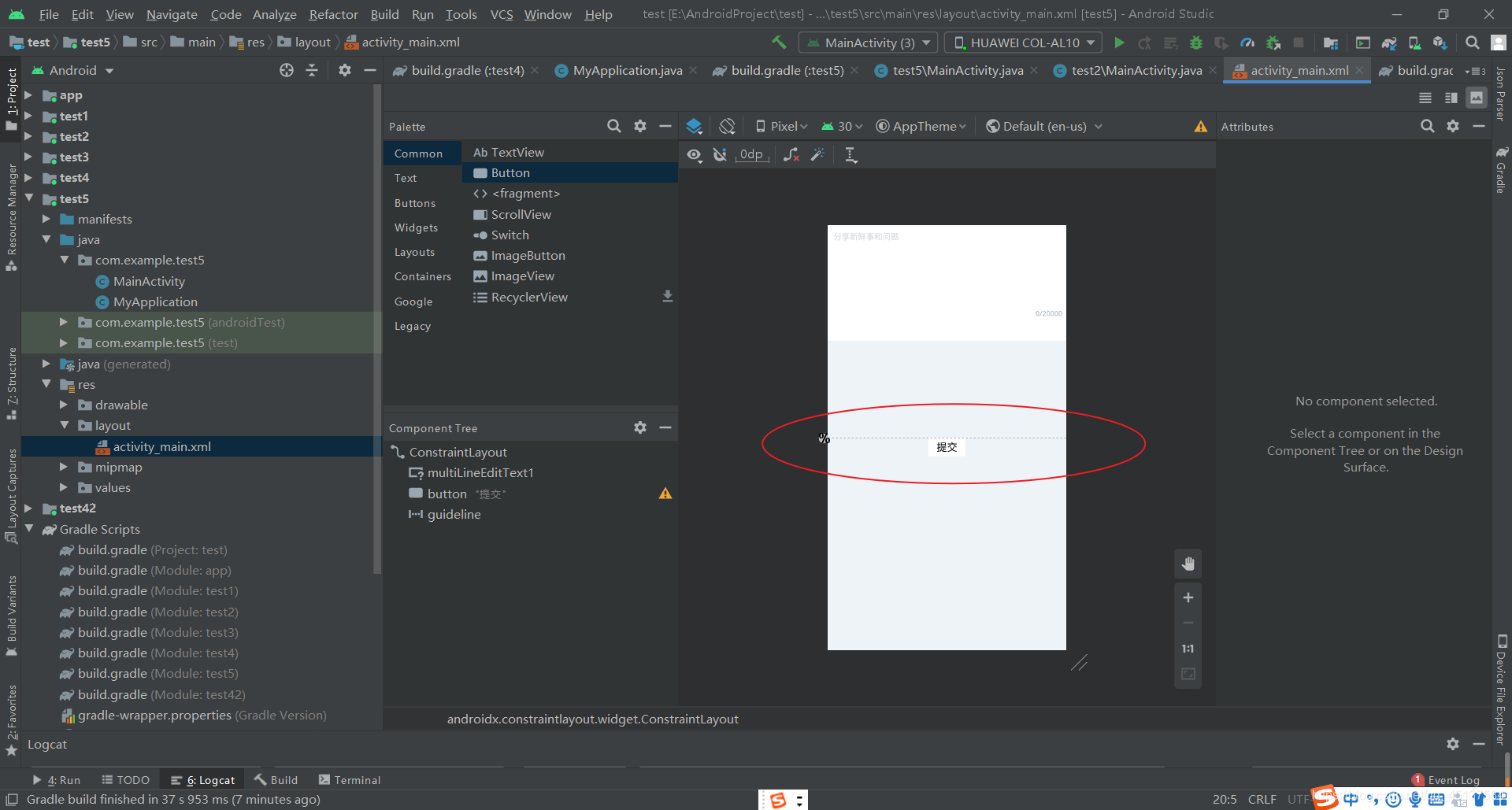Screen dimensions: 1512x810
Task: Click the orientation rotate icon for preview
Action: [x=727, y=126]
